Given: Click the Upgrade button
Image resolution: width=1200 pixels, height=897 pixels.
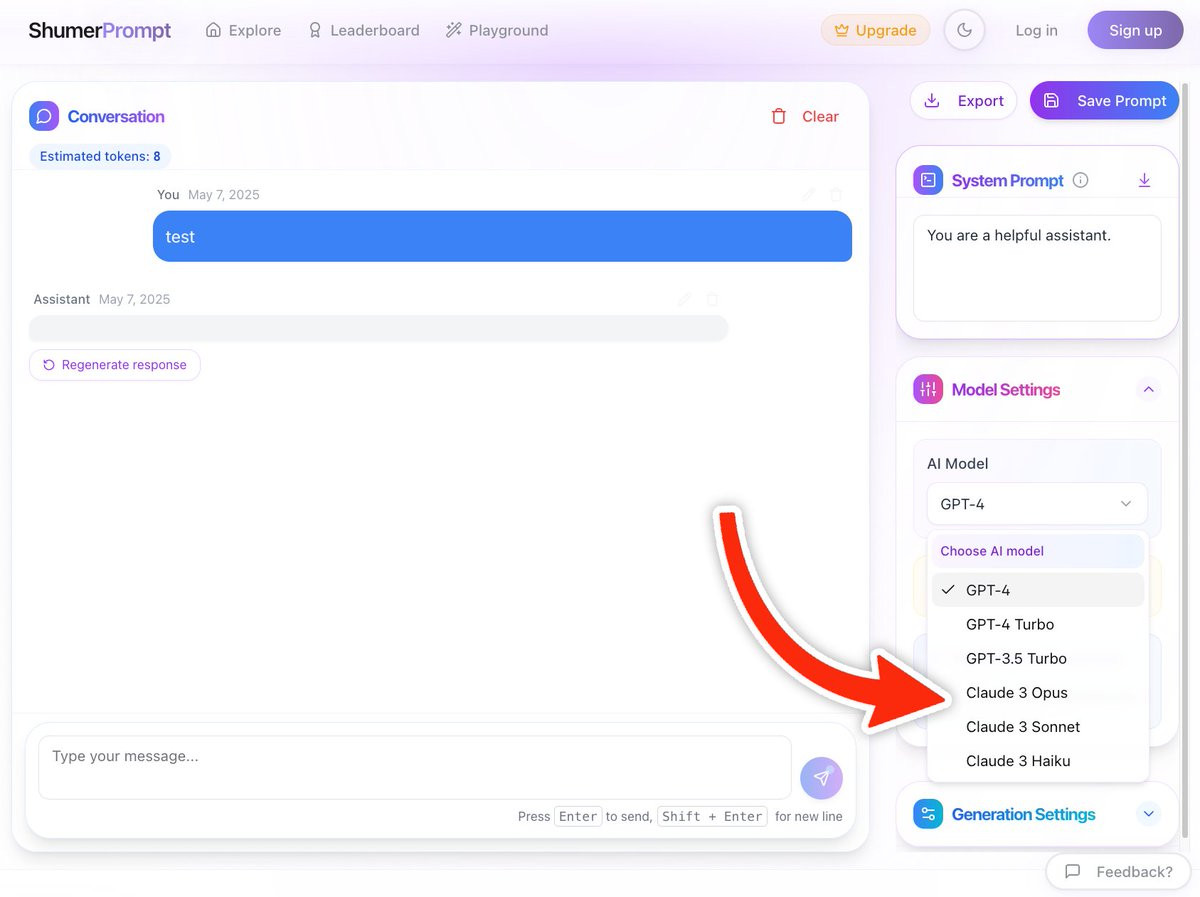Looking at the screenshot, I should click(875, 30).
